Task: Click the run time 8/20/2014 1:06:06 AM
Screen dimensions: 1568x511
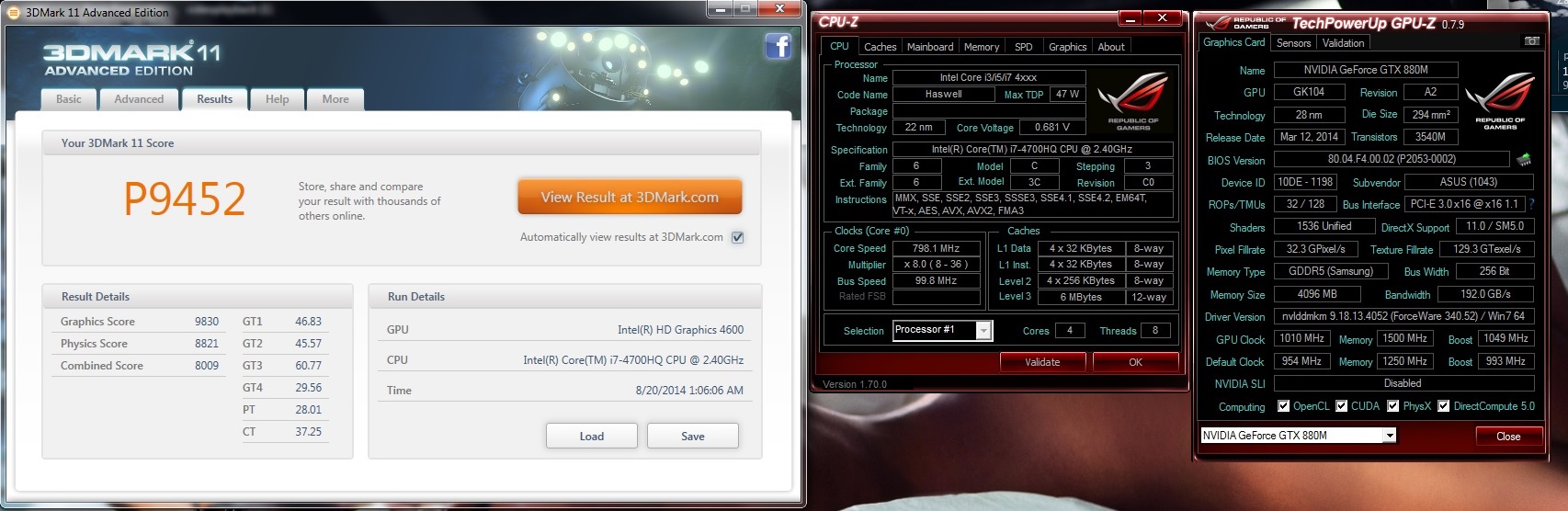Action: coord(689,391)
